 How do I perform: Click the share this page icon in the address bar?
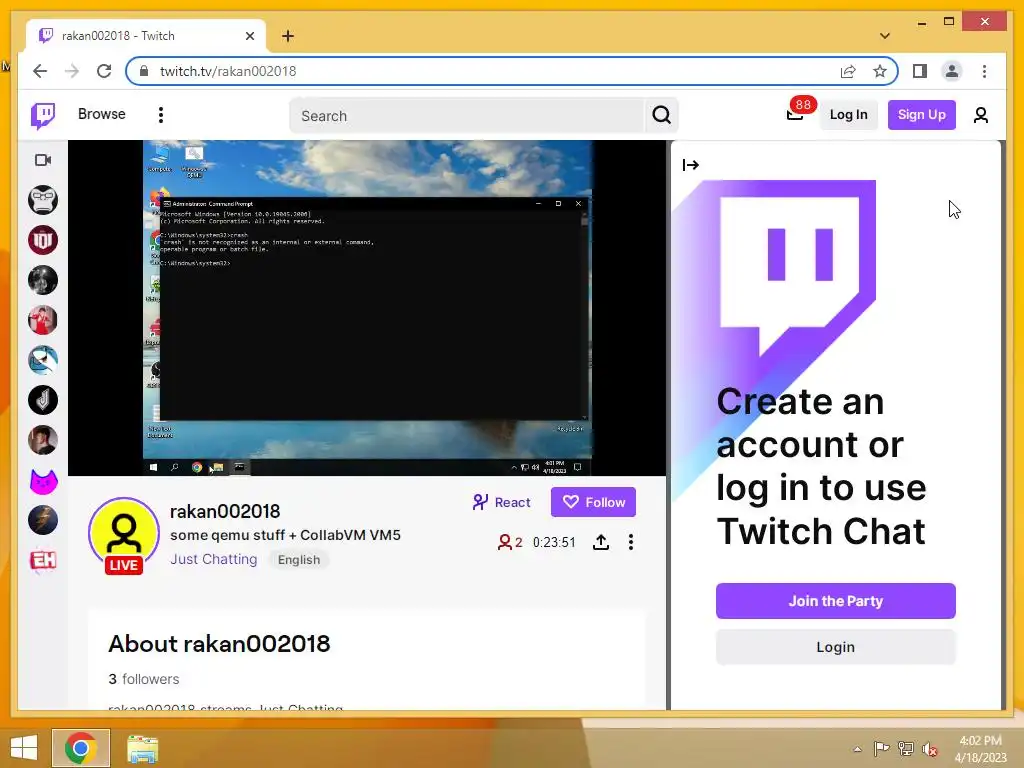point(848,71)
